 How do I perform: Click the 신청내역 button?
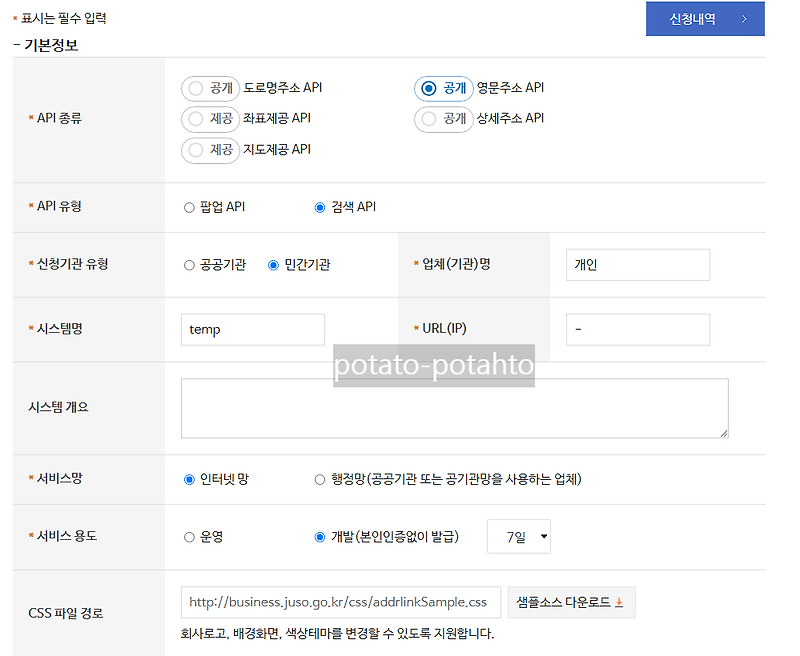point(705,19)
